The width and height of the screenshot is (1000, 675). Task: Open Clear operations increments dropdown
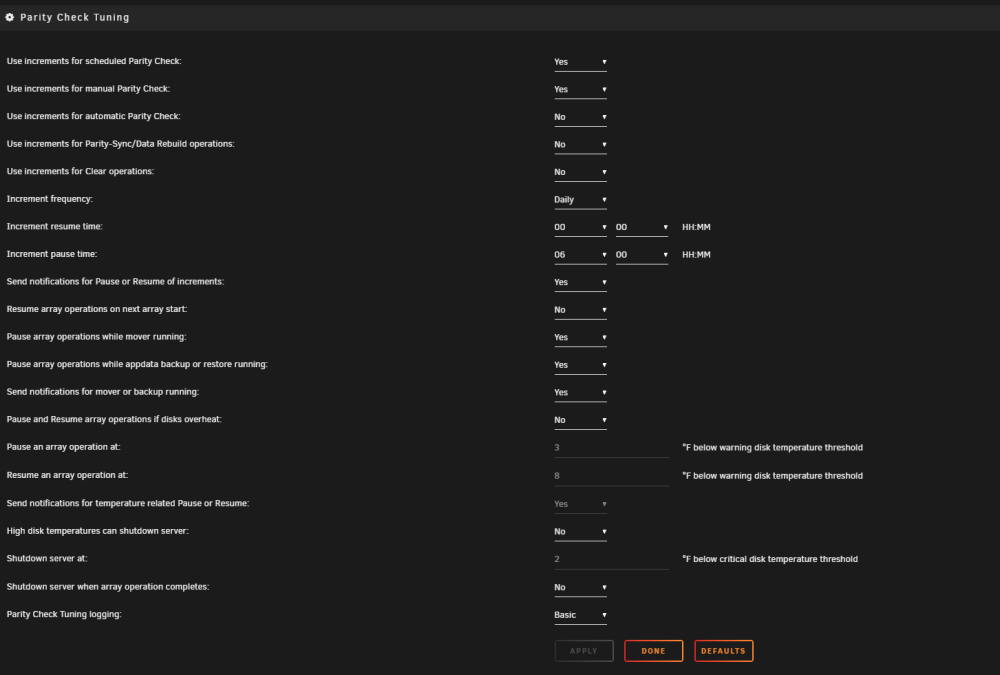point(580,172)
